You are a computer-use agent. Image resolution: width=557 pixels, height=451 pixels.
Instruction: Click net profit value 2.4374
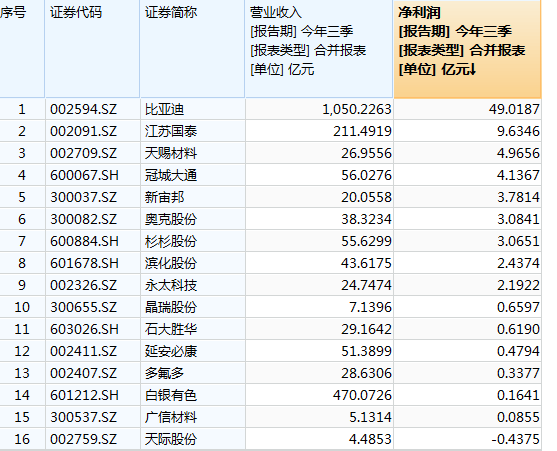518,263
